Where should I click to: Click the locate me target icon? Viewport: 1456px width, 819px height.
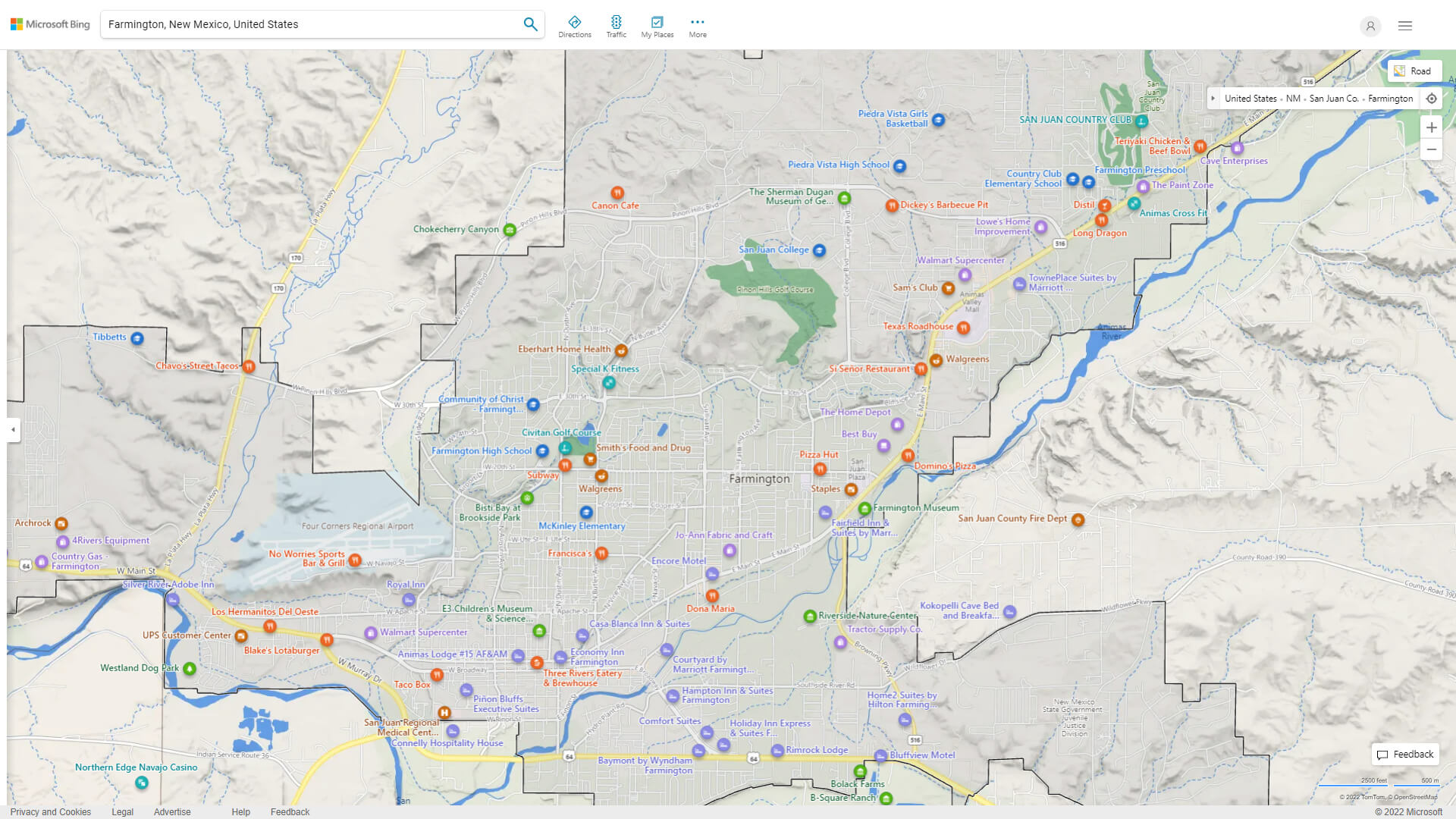[1432, 99]
